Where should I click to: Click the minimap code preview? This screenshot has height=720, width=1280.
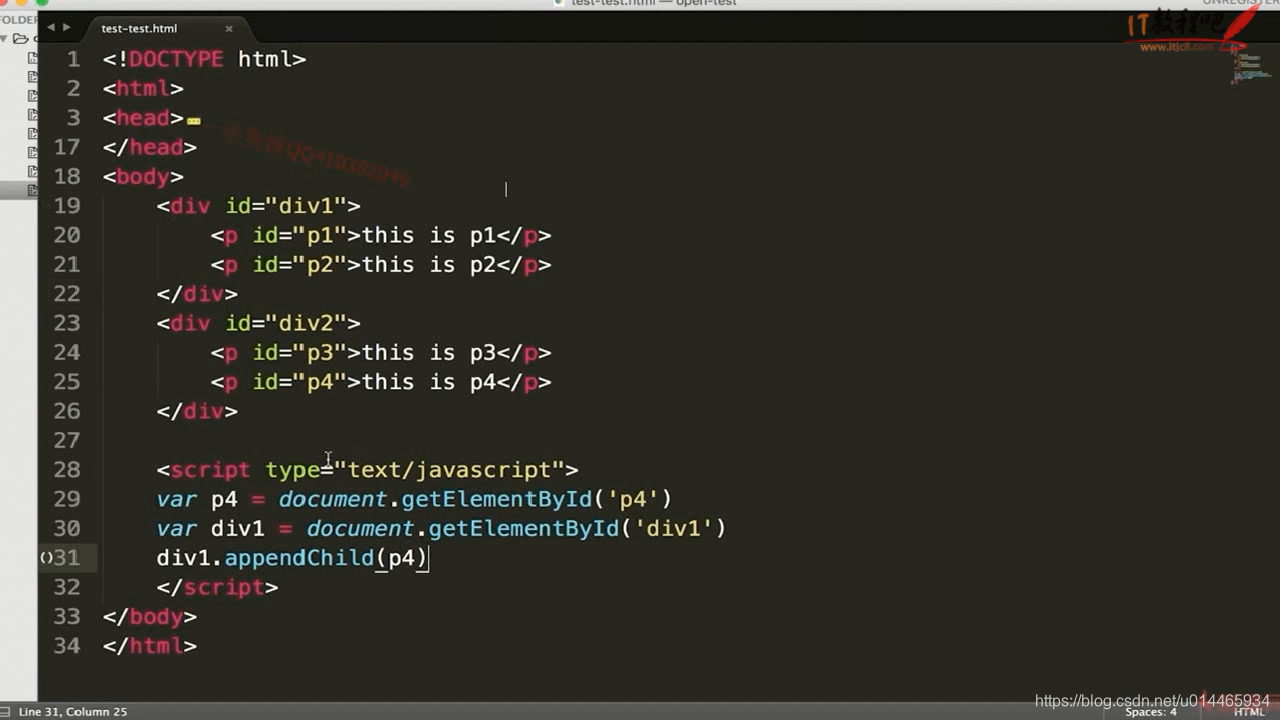pos(1249,65)
